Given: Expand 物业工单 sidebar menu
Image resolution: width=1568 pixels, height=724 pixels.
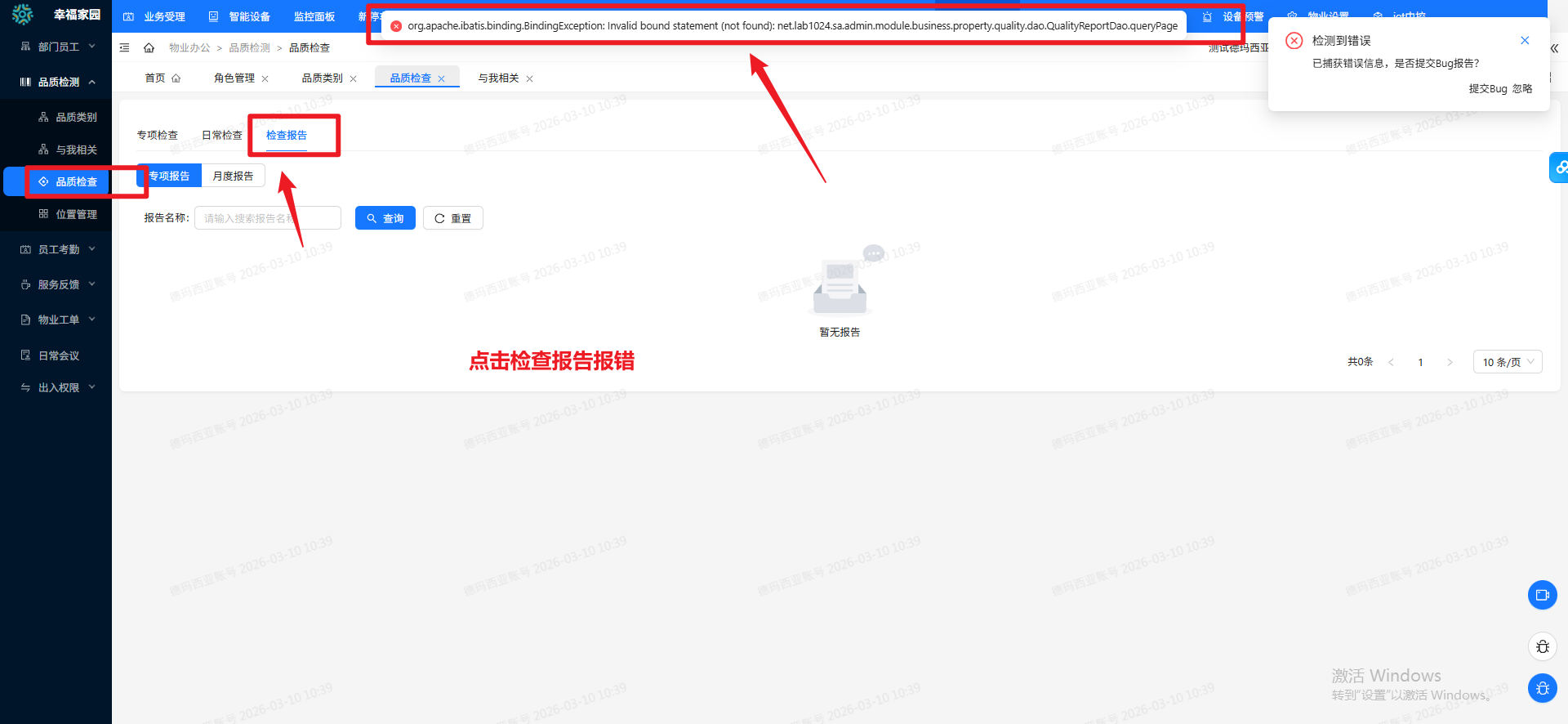Looking at the screenshot, I should [56, 320].
